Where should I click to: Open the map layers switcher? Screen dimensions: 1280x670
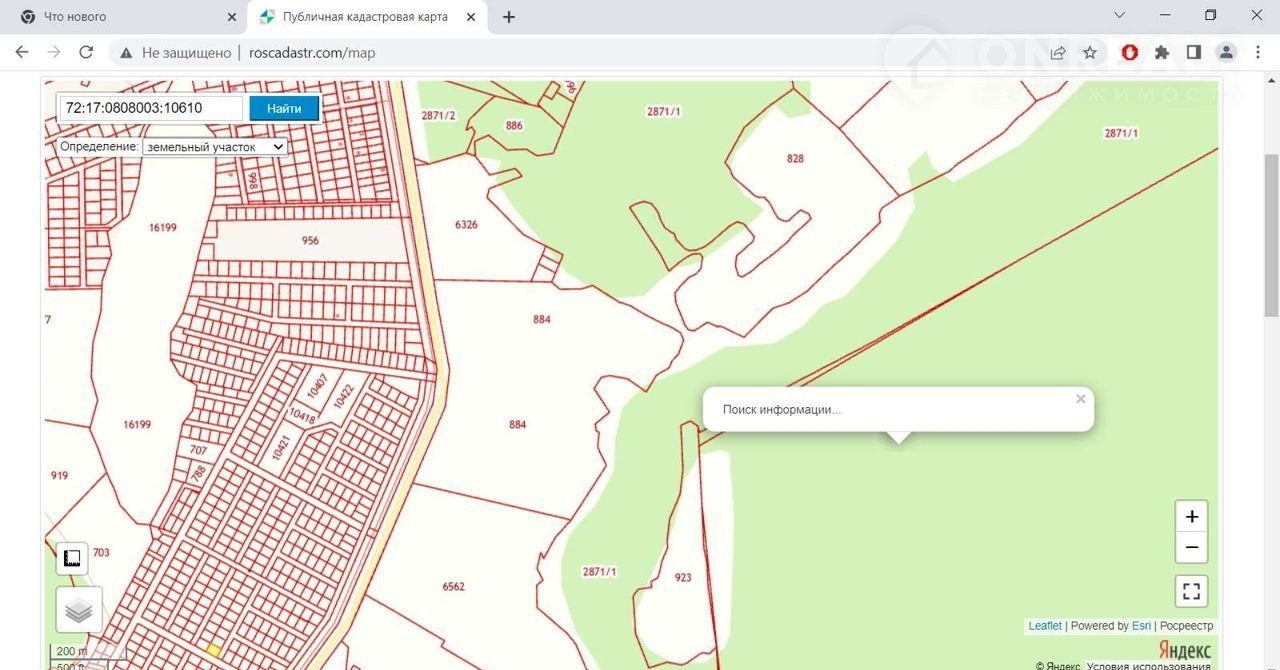pyautogui.click(x=79, y=610)
